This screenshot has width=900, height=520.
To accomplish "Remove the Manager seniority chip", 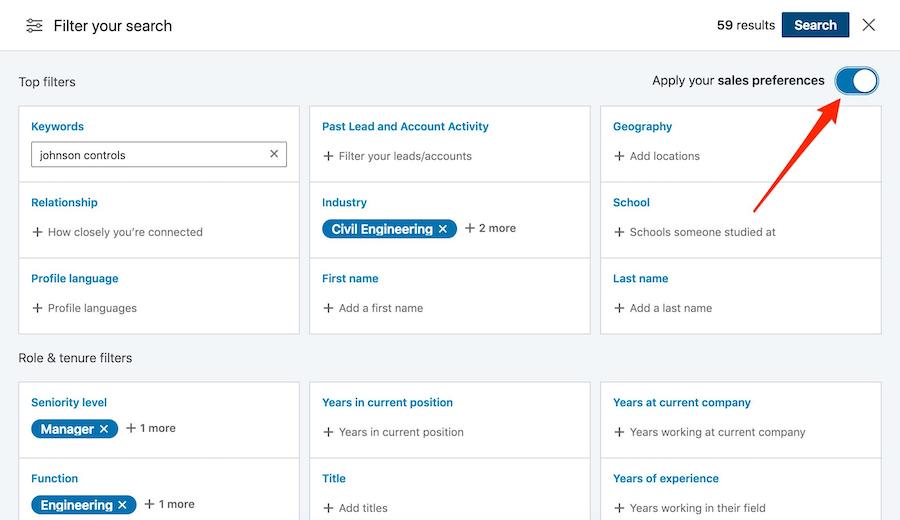I will 104,429.
